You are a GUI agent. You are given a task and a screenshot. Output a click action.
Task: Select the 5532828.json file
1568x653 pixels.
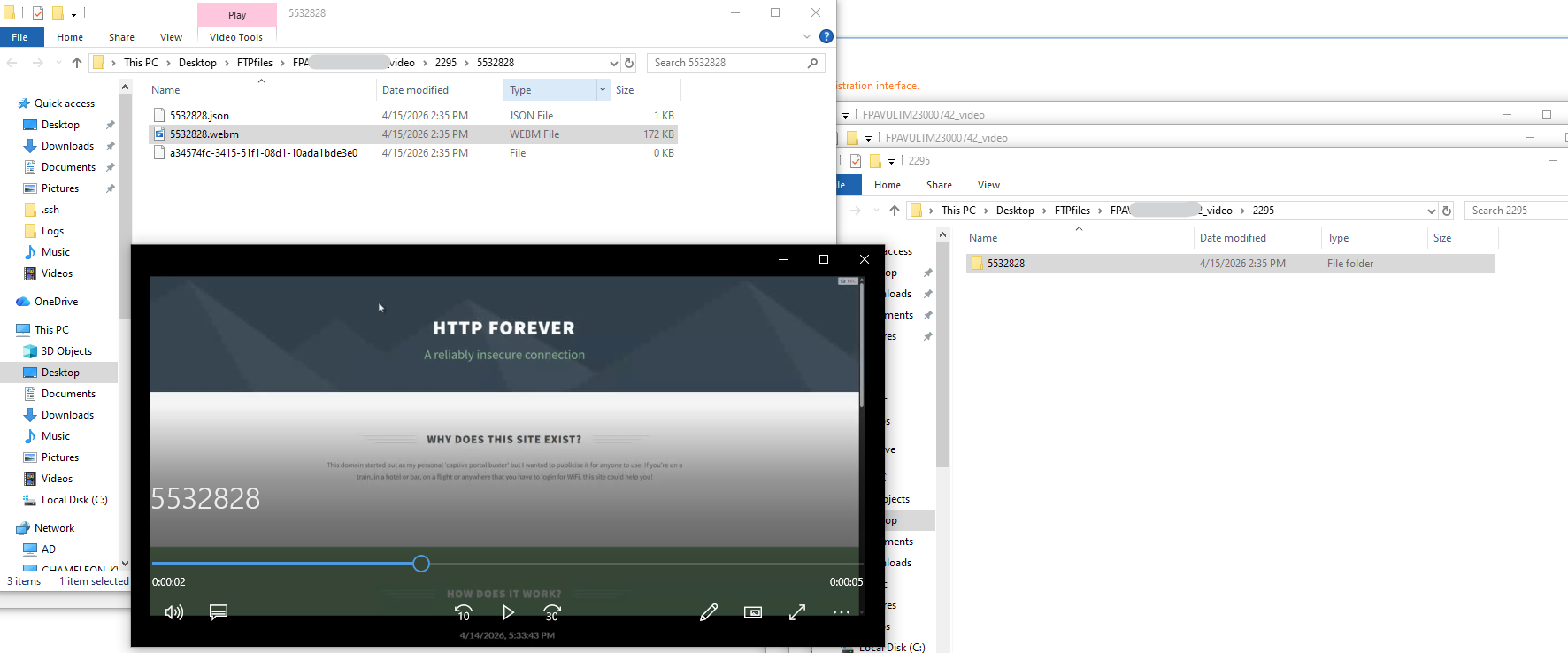coord(199,116)
